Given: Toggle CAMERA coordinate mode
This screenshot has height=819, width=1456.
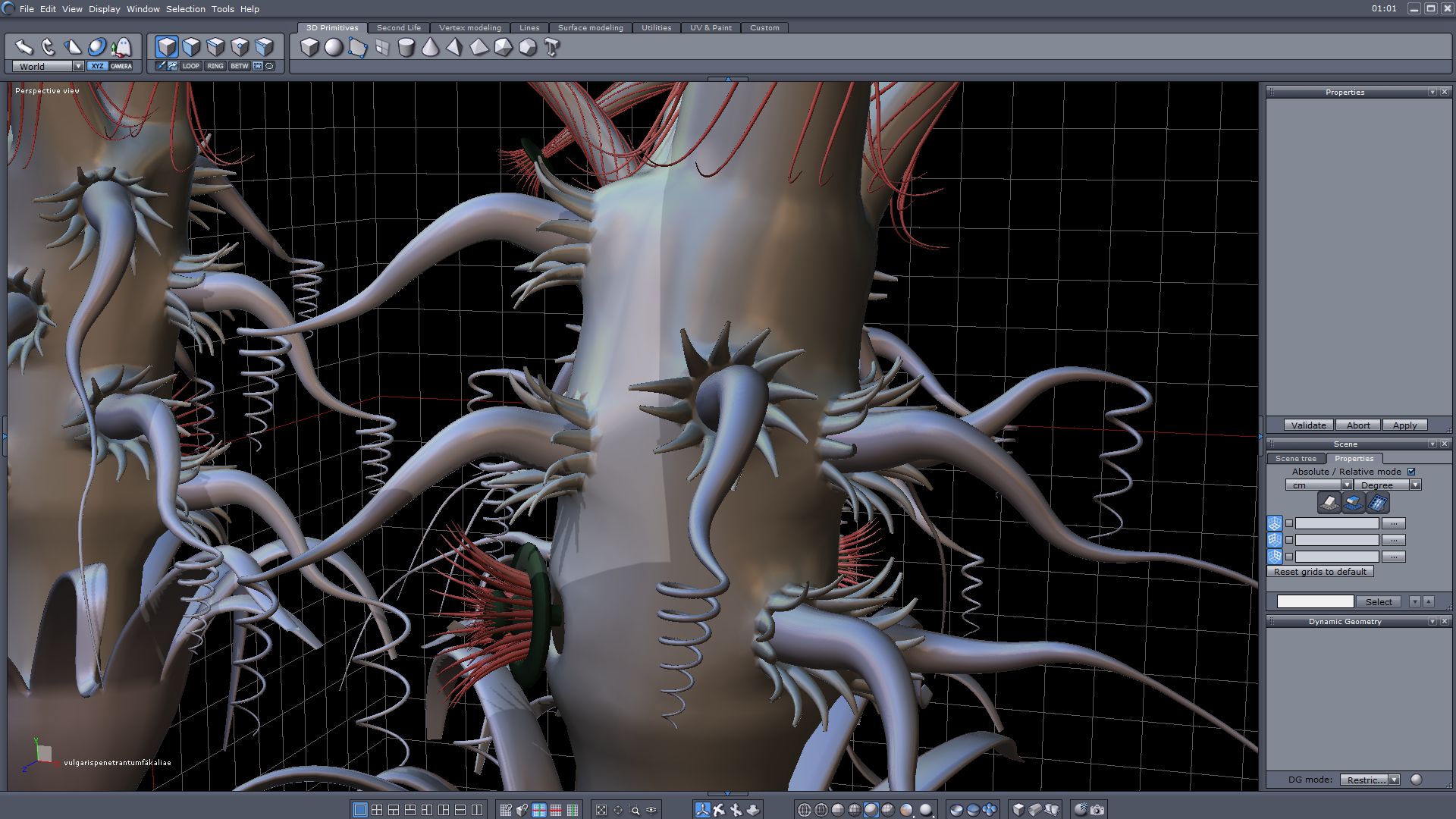Looking at the screenshot, I should [121, 66].
